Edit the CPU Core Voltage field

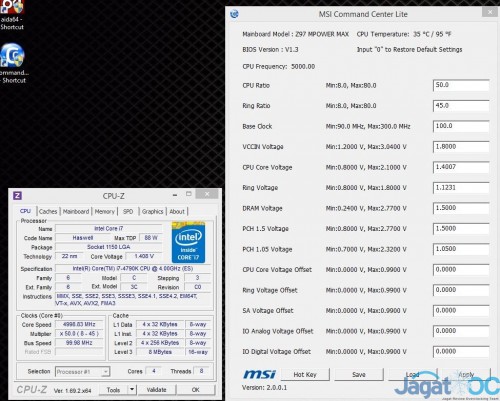(461, 167)
